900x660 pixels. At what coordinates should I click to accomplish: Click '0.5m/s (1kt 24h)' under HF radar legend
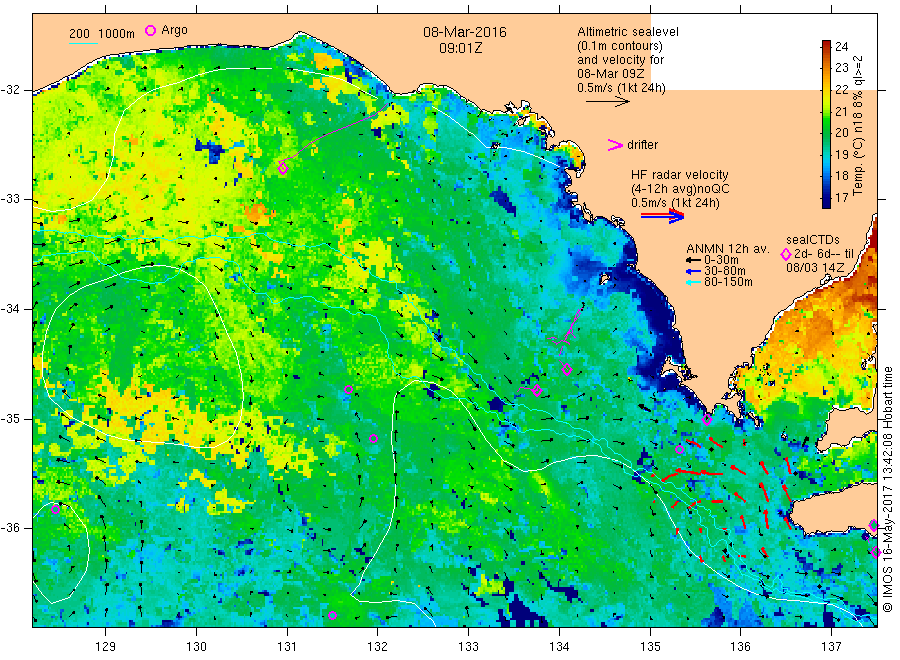click(676, 203)
